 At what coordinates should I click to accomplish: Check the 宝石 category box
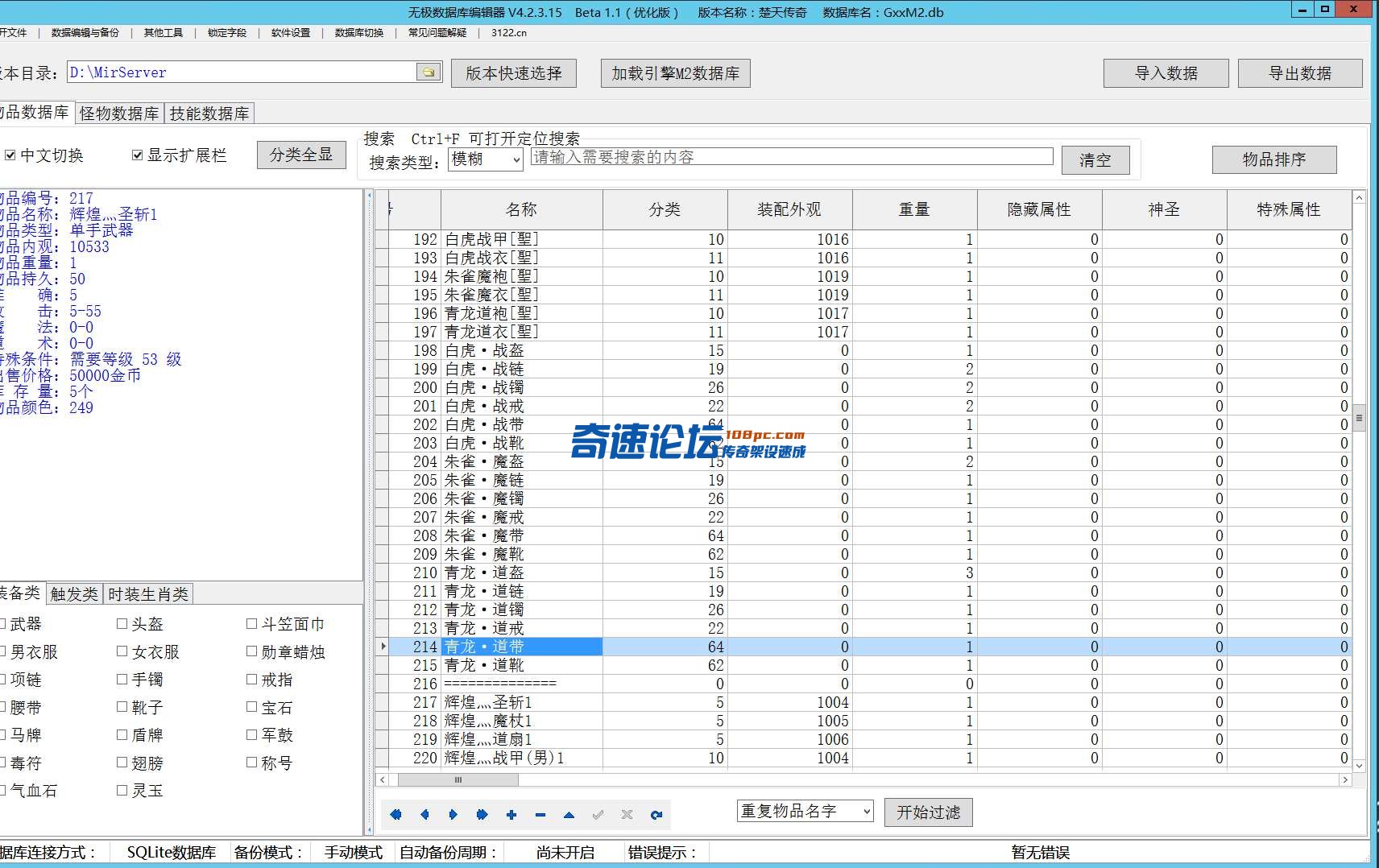pyautogui.click(x=252, y=708)
